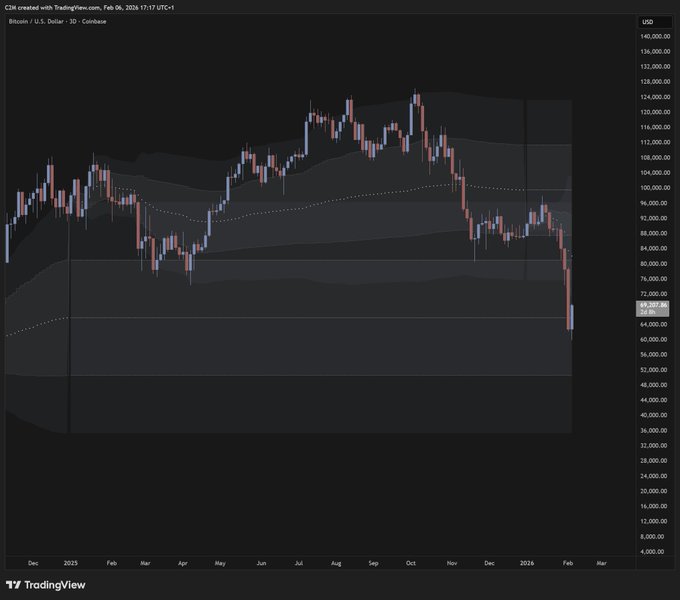Click the 2026 year marker on time axis
Image resolution: width=680 pixels, height=600 pixels.
tap(528, 564)
